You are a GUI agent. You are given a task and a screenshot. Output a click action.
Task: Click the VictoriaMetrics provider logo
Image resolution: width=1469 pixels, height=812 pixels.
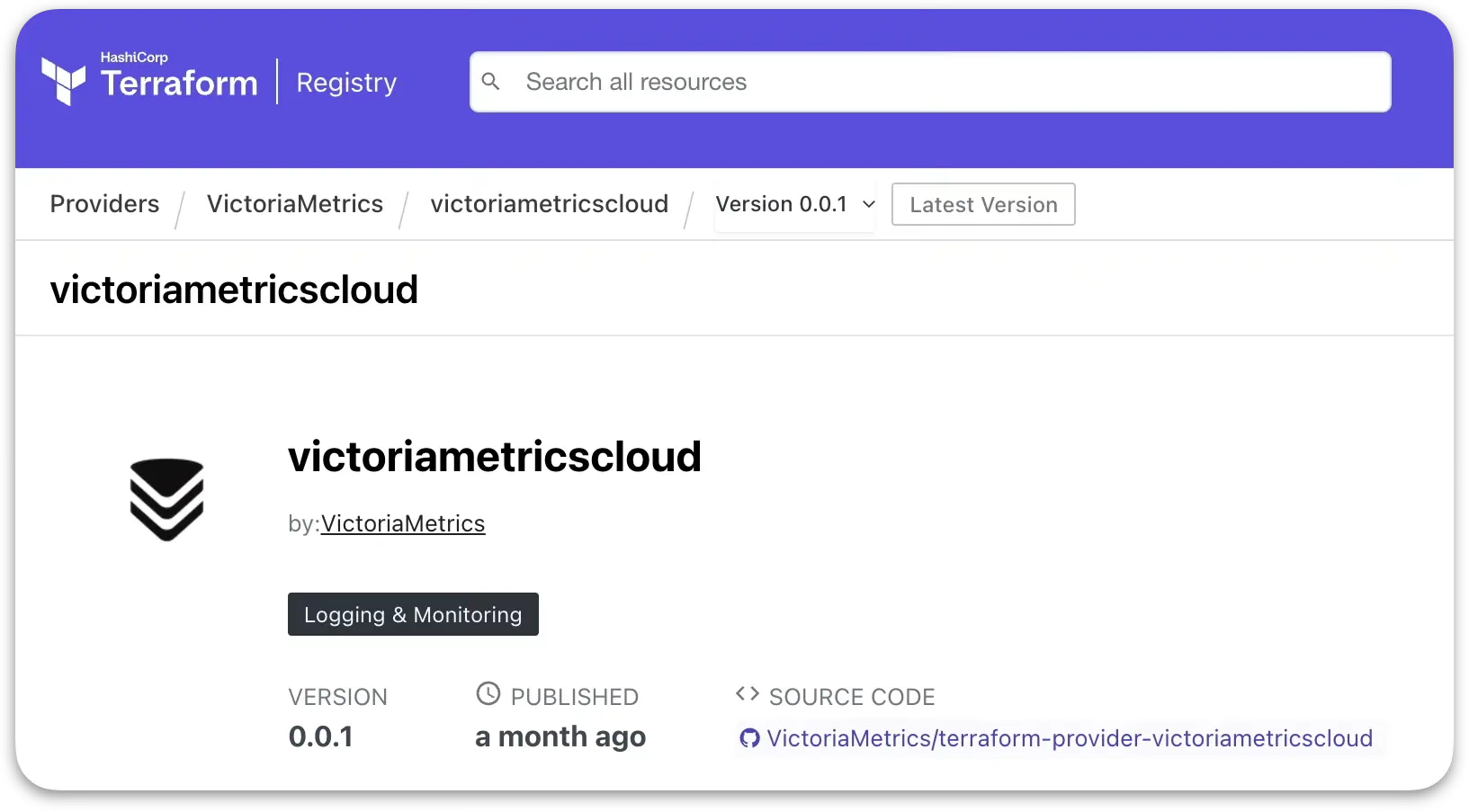166,500
